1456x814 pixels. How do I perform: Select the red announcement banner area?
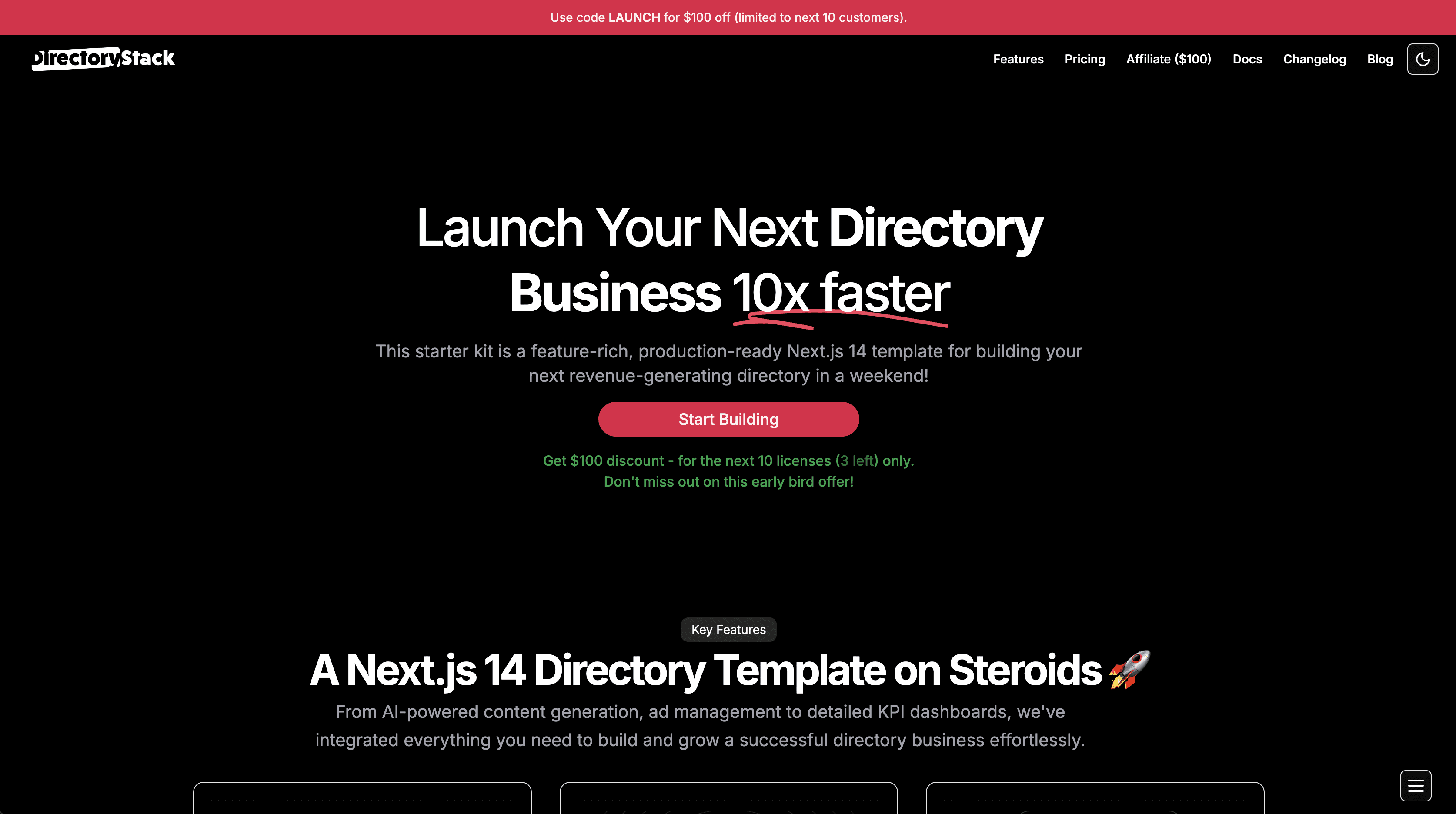point(728,17)
